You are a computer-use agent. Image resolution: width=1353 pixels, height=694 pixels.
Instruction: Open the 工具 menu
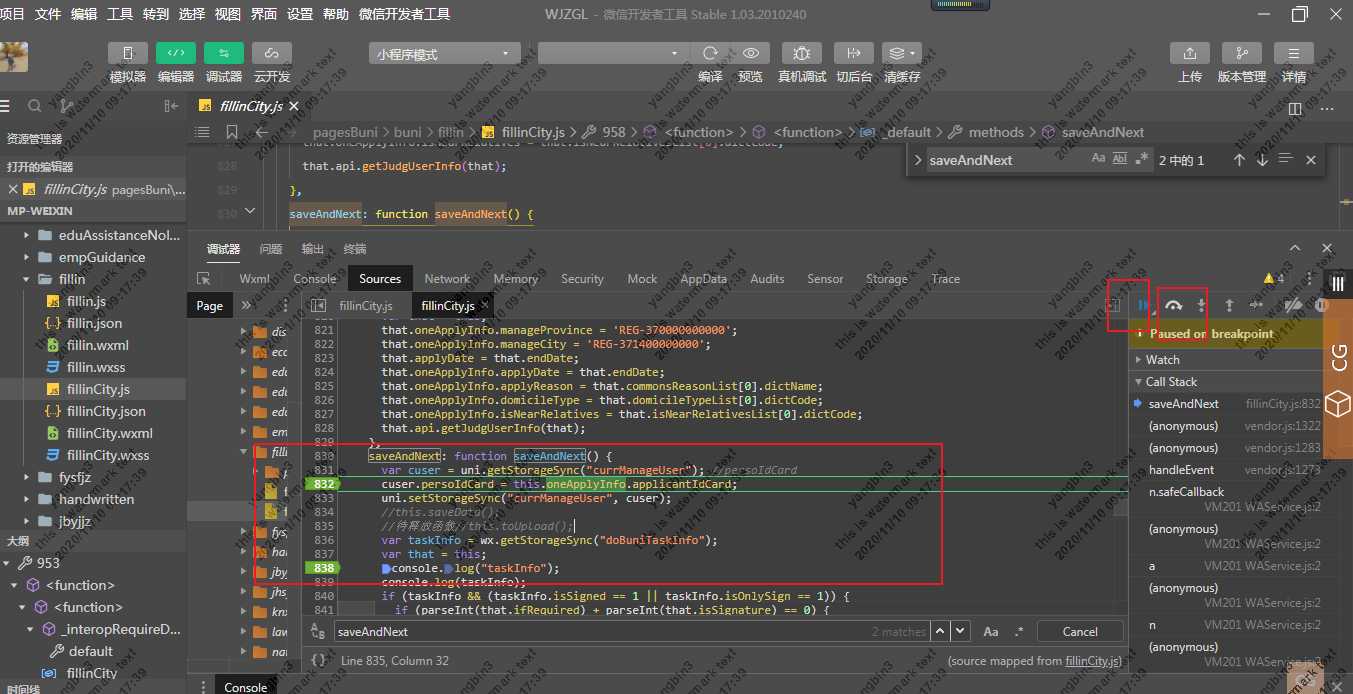click(x=120, y=14)
